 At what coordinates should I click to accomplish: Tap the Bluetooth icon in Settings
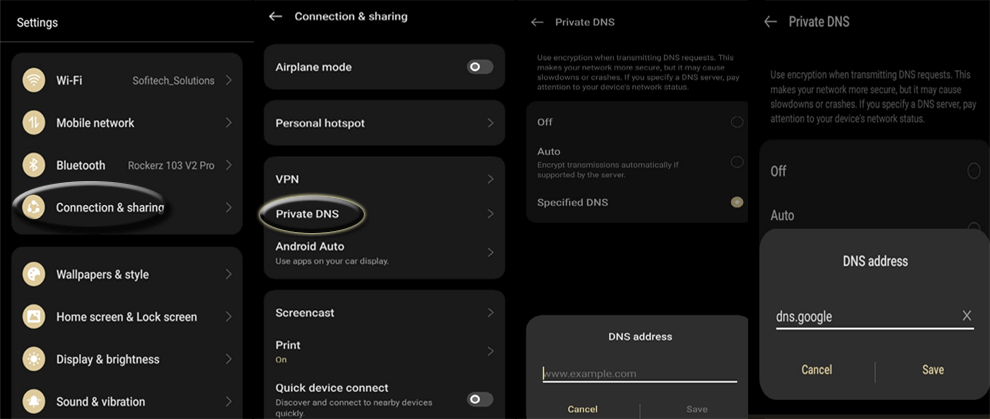(x=35, y=165)
